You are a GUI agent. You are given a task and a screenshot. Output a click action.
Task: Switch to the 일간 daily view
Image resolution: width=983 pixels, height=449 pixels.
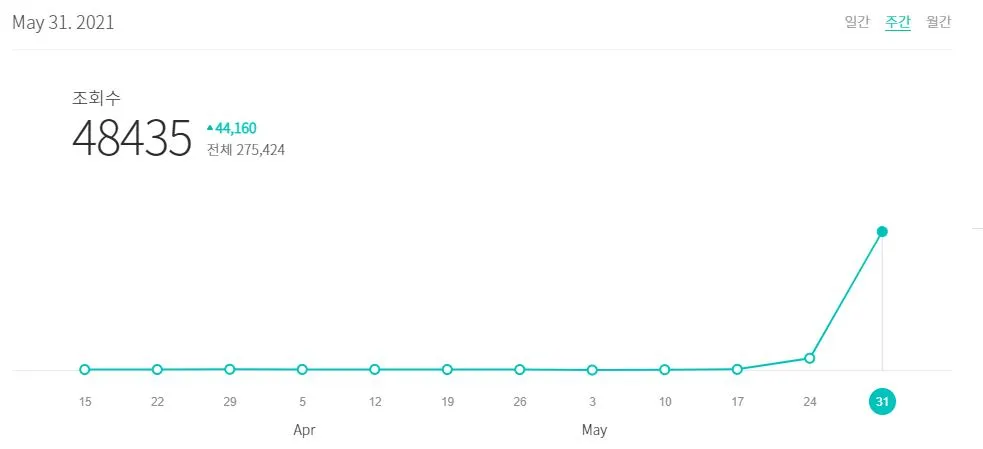pyautogui.click(x=857, y=22)
